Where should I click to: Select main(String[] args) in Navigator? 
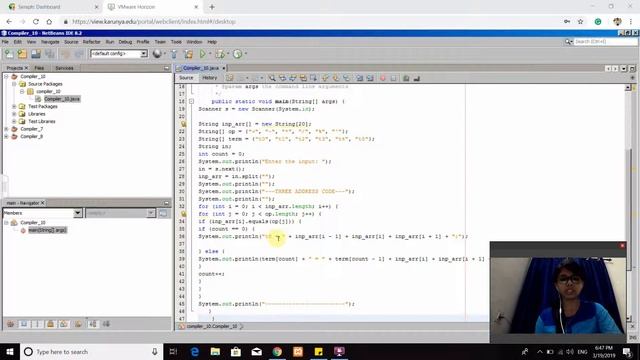47,230
